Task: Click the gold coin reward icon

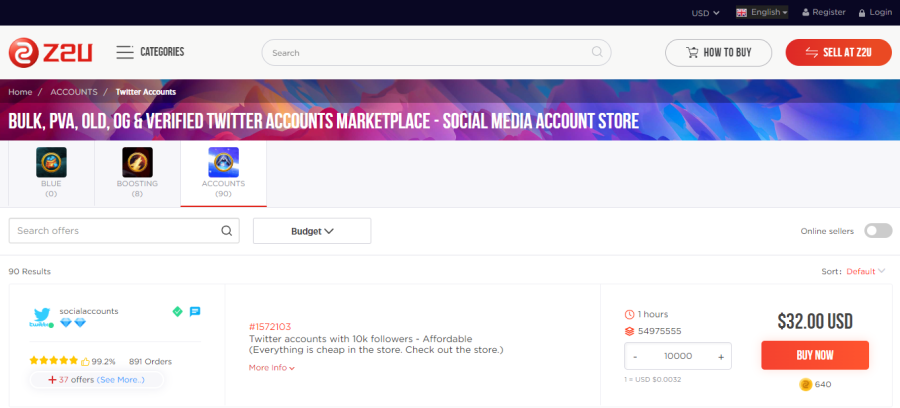Action: pyautogui.click(x=805, y=384)
